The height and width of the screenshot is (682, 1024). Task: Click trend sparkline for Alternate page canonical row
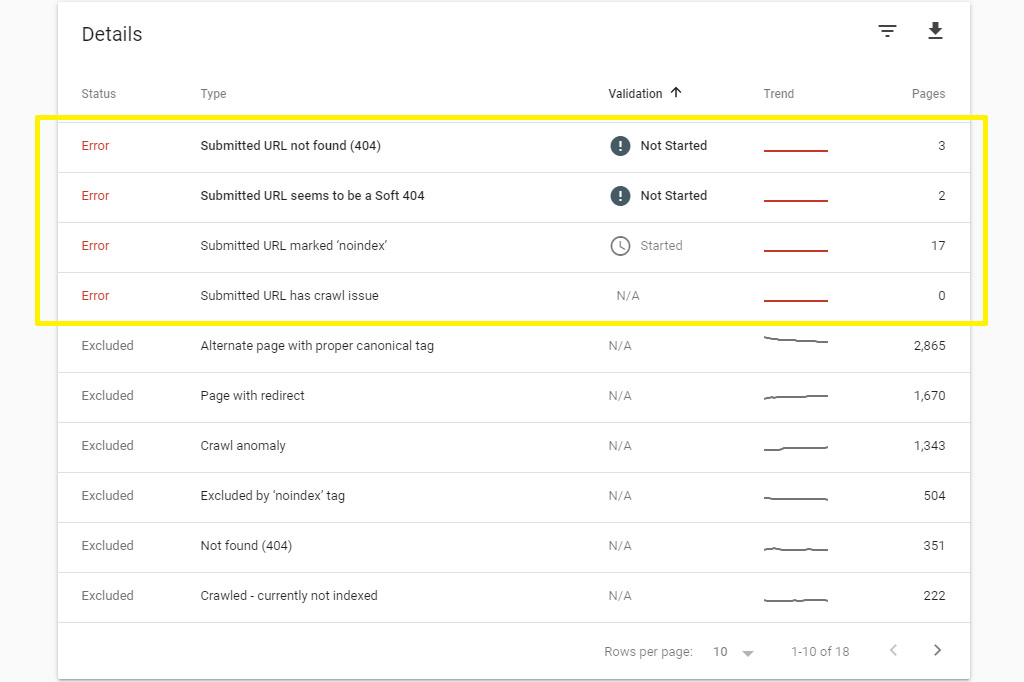[x=795, y=339]
